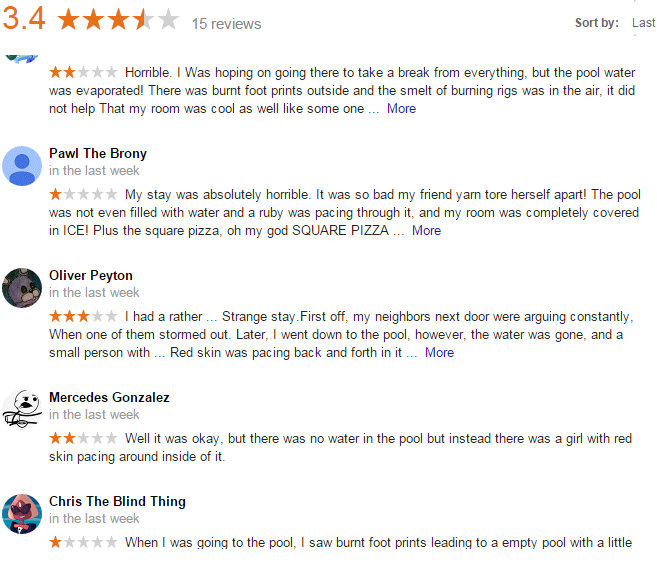The image size is (657, 565).
Task: Click Oliver Peyton's profile picture
Action: pyautogui.click(x=22, y=288)
